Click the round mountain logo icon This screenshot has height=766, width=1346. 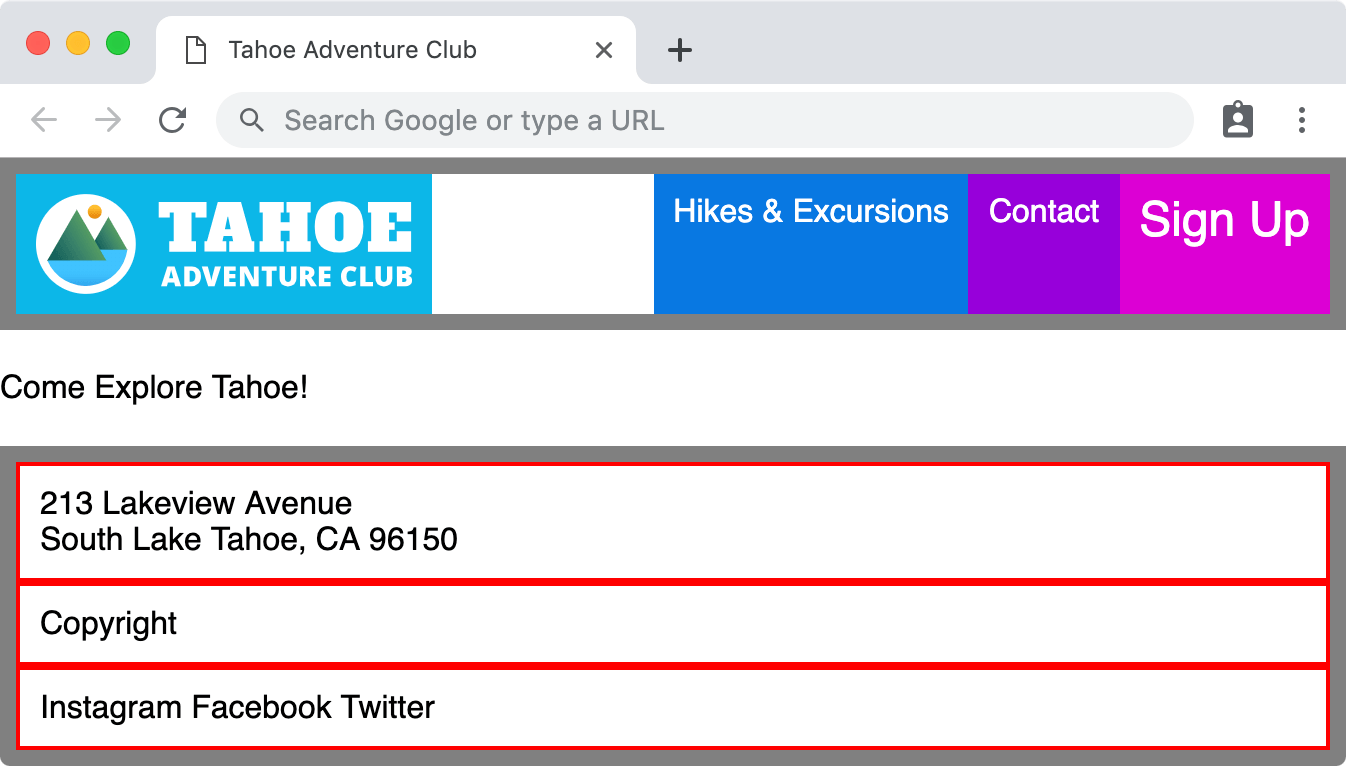point(86,244)
